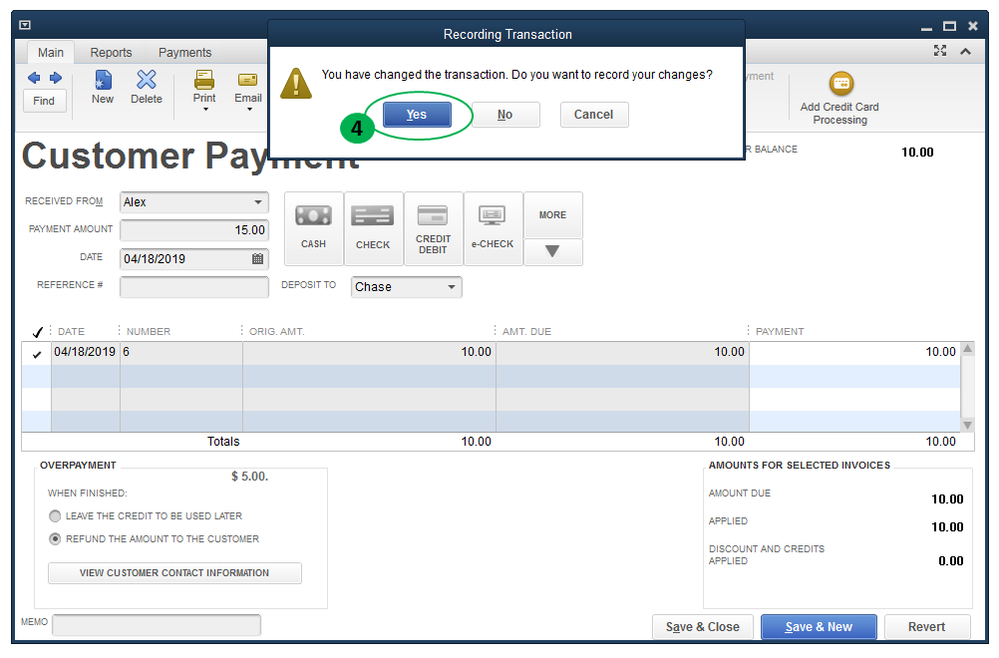Screen dimensions: 999x658
Task: Select the Credit Debit payment method
Action: [433, 228]
